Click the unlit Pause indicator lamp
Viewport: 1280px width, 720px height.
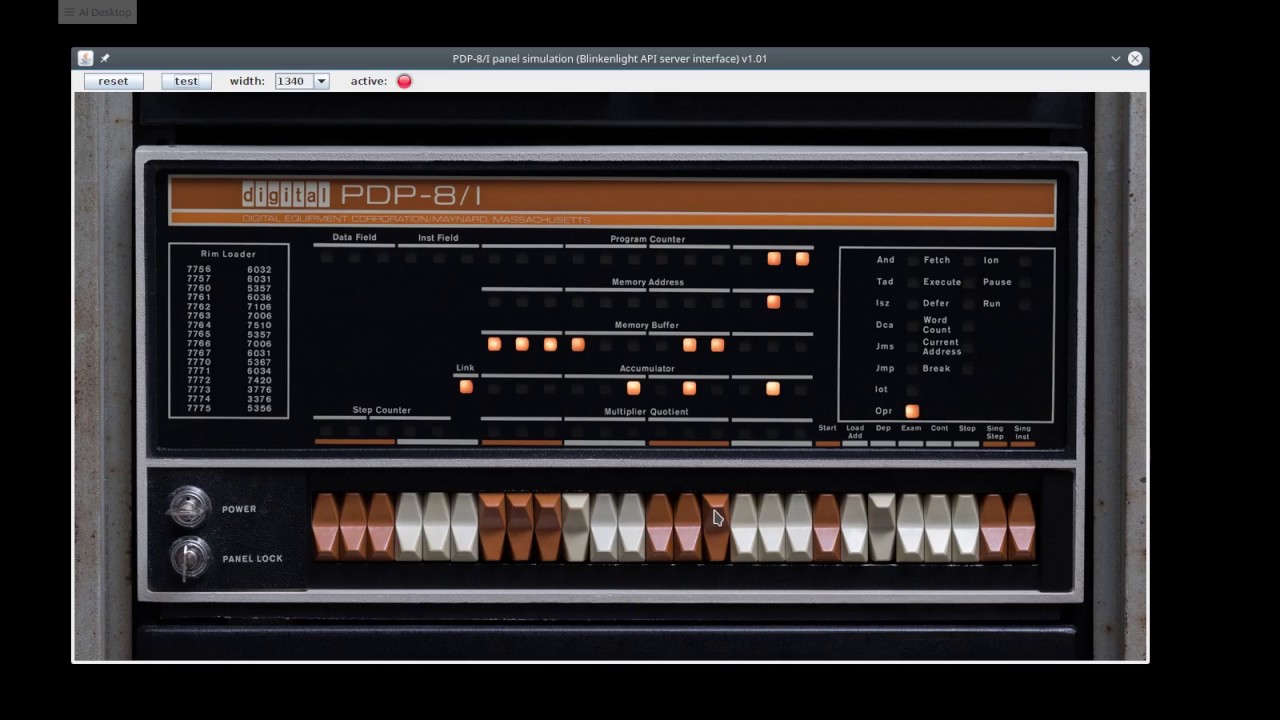pos(1025,282)
